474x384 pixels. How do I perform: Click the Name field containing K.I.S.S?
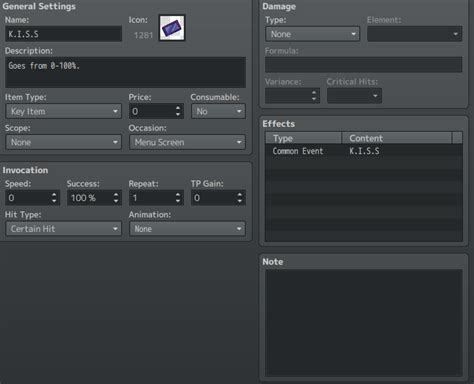point(63,34)
